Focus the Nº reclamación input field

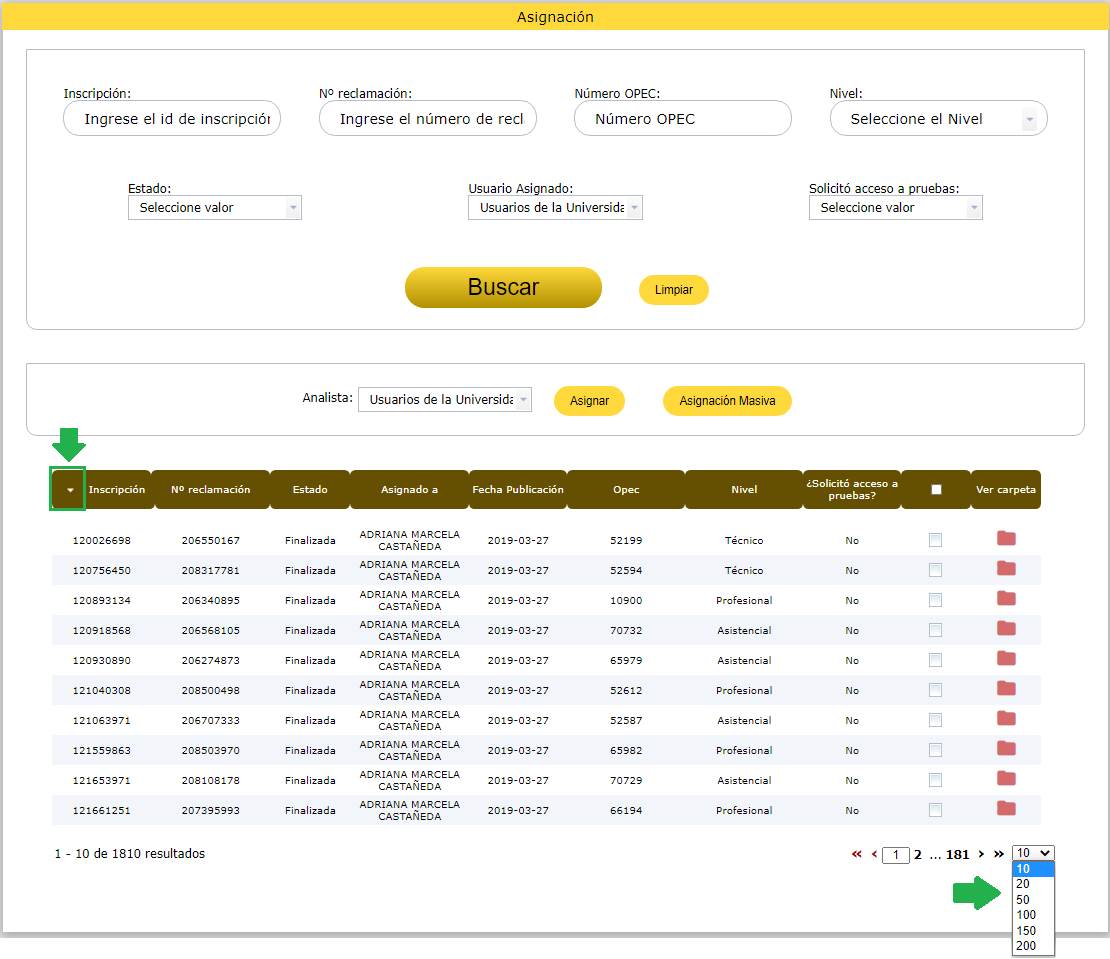pos(428,118)
